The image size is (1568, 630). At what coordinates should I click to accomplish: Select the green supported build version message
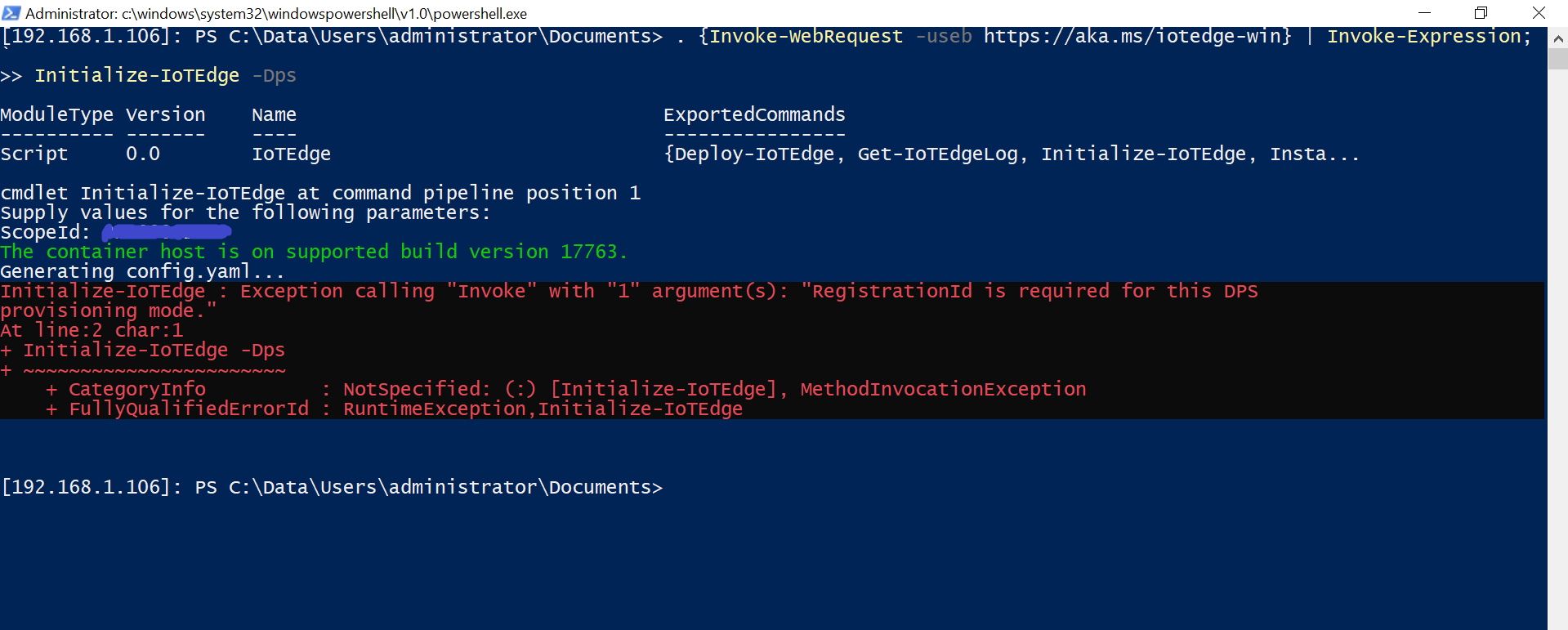[313, 251]
